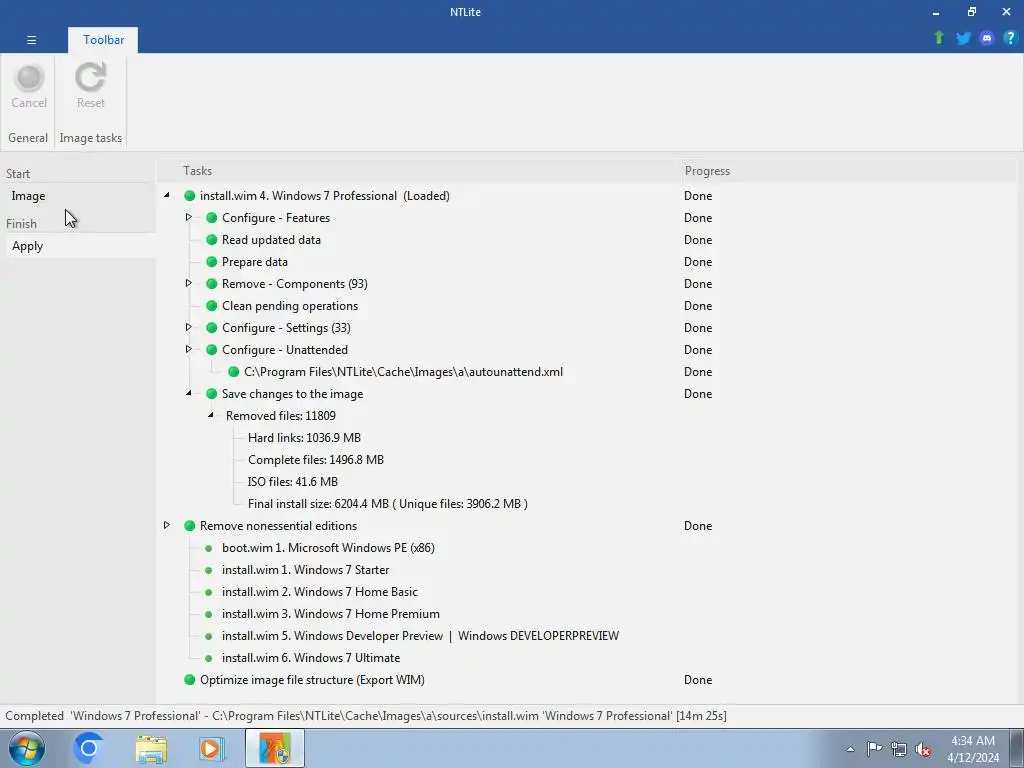
Task: Expand the Remove - Components (93) node
Action: coord(188,283)
